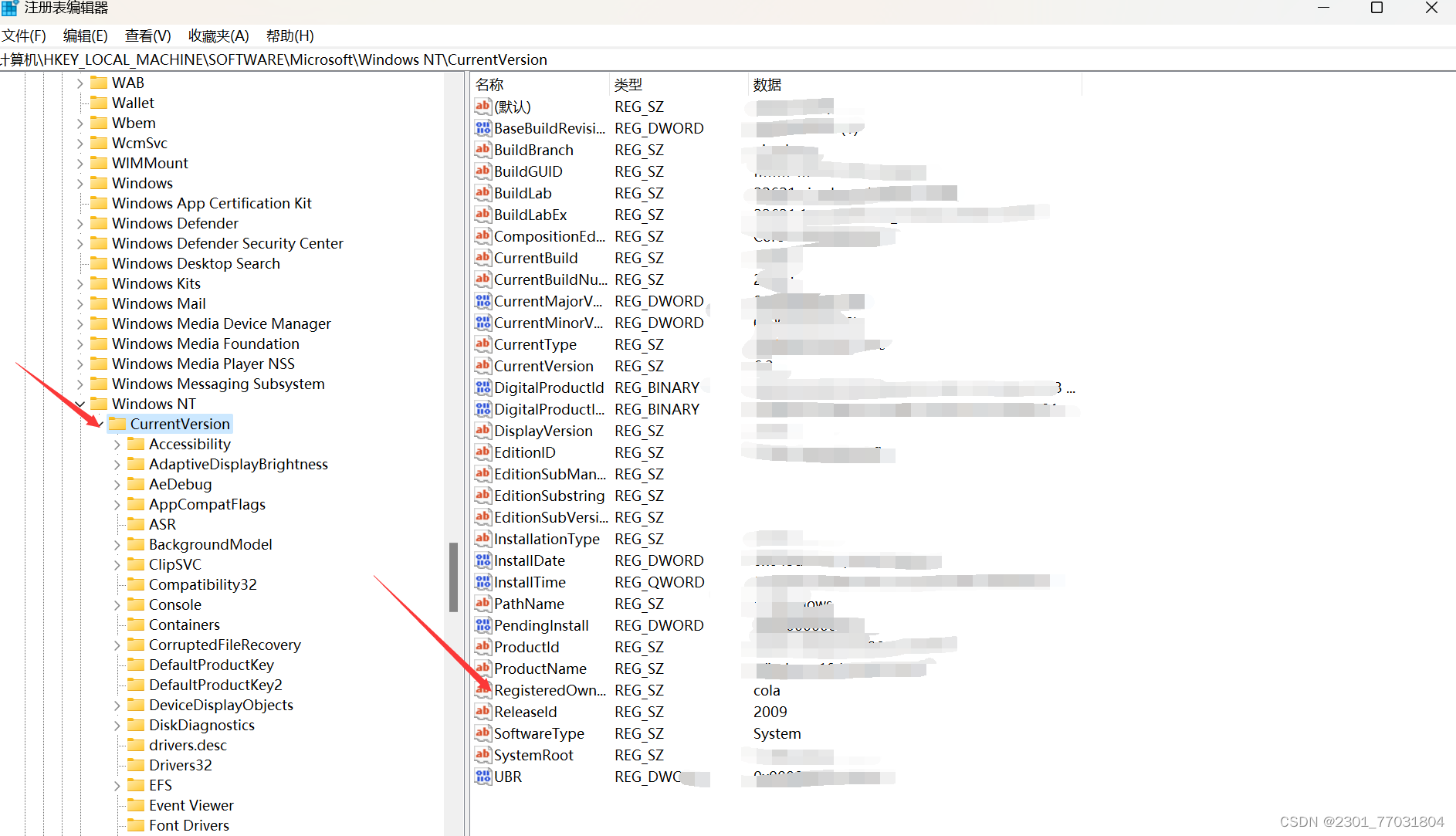Click the BaseBuildRevision DWORD value icon
The height and width of the screenshot is (836, 1456).
point(483,127)
